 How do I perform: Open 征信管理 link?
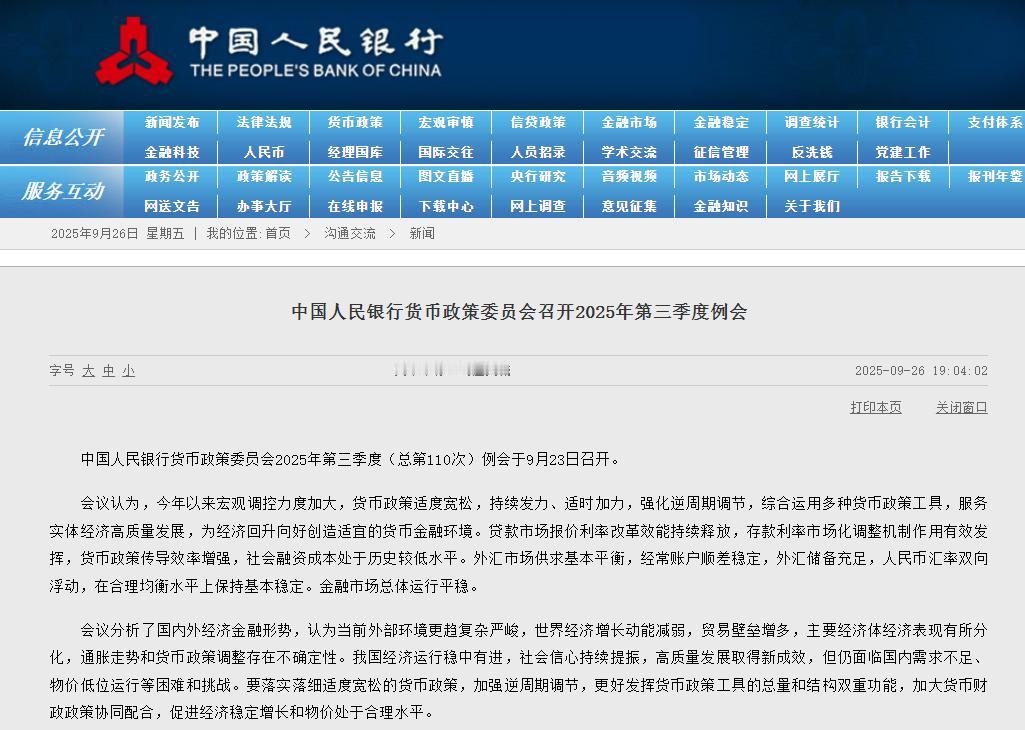pyautogui.click(x=721, y=152)
